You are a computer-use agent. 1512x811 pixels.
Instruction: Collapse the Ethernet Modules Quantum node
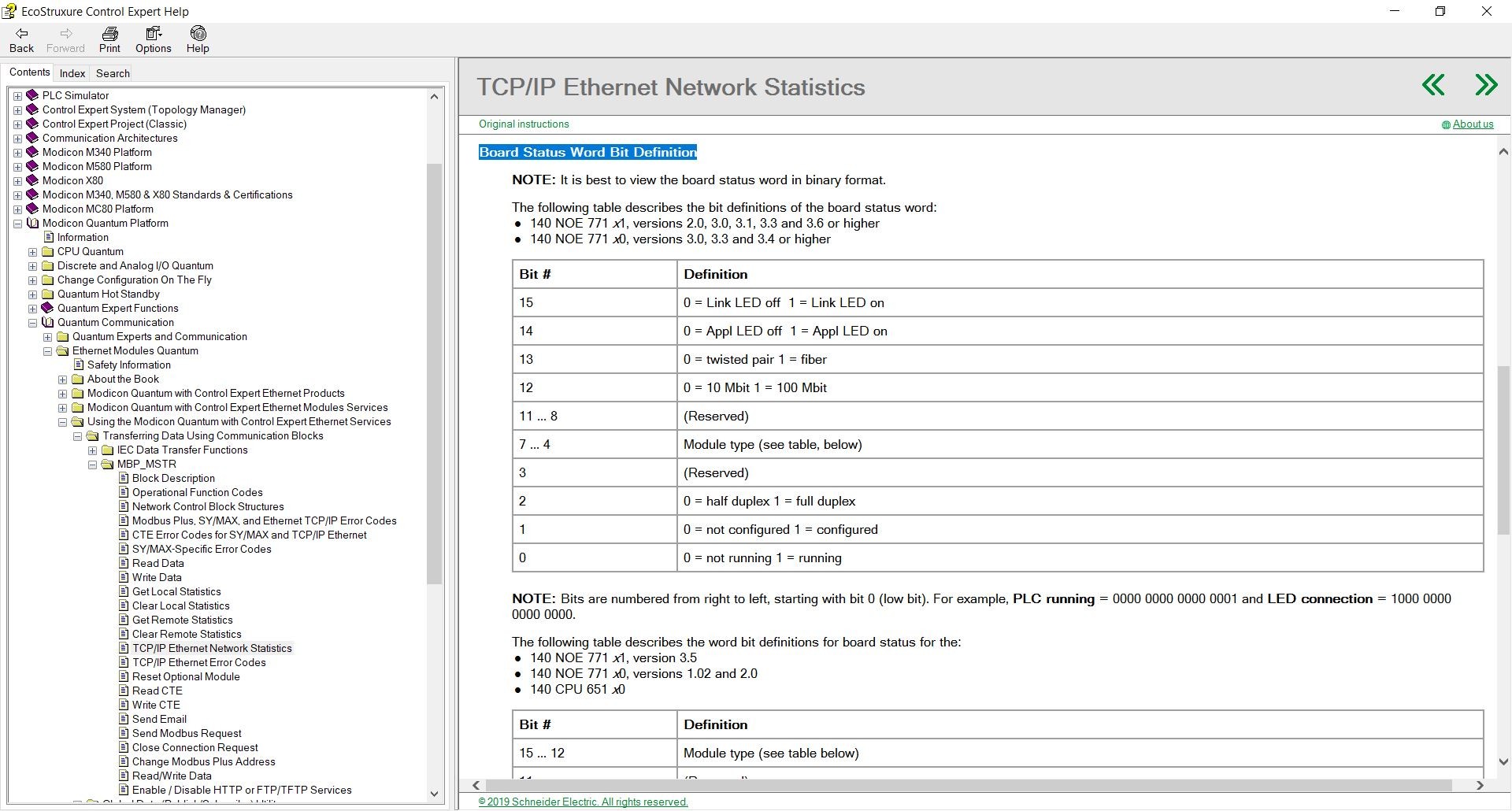(x=47, y=351)
